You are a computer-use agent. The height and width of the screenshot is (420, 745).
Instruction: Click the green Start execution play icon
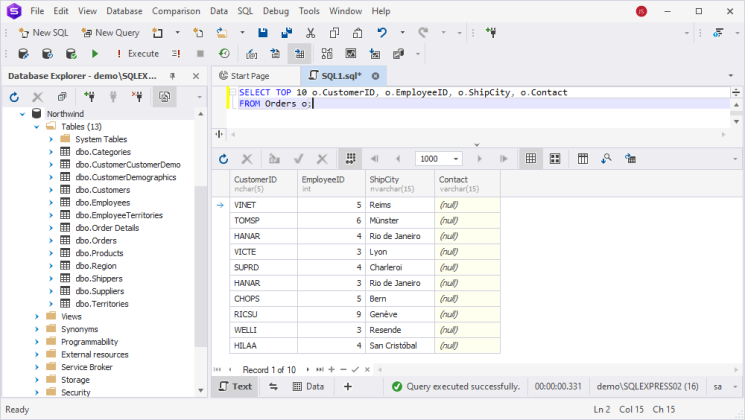(95, 54)
